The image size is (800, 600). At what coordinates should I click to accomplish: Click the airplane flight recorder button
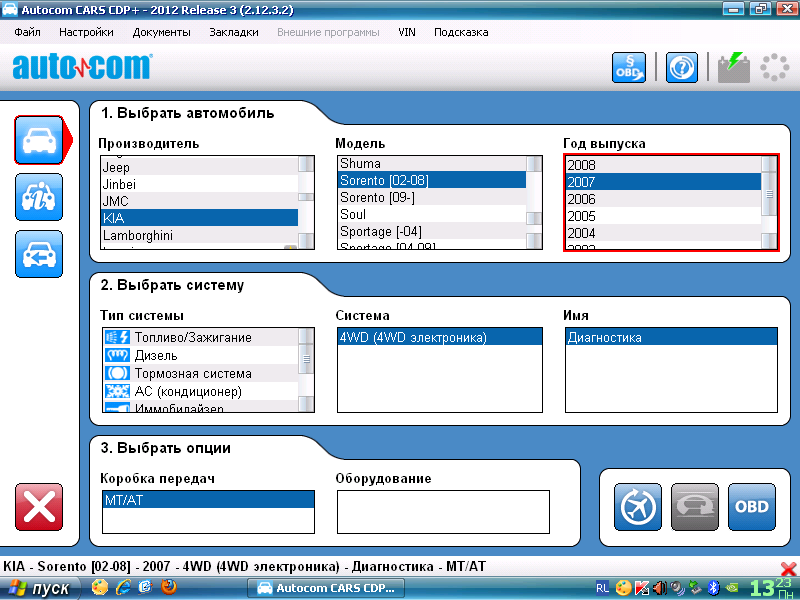(x=637, y=507)
